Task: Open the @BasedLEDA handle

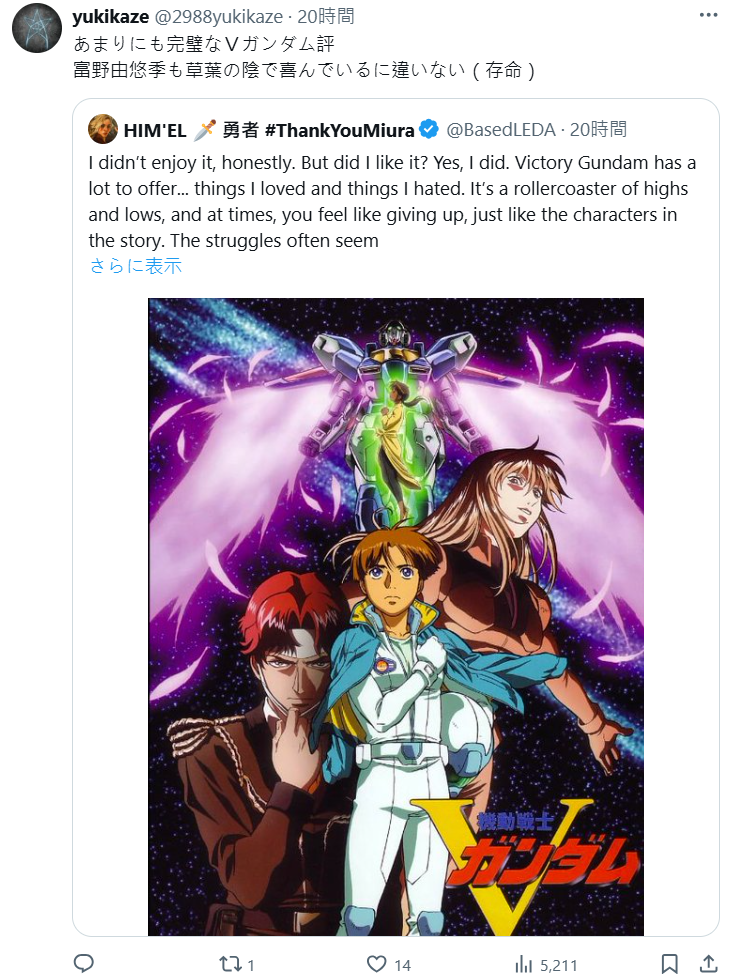Action: pos(501,129)
